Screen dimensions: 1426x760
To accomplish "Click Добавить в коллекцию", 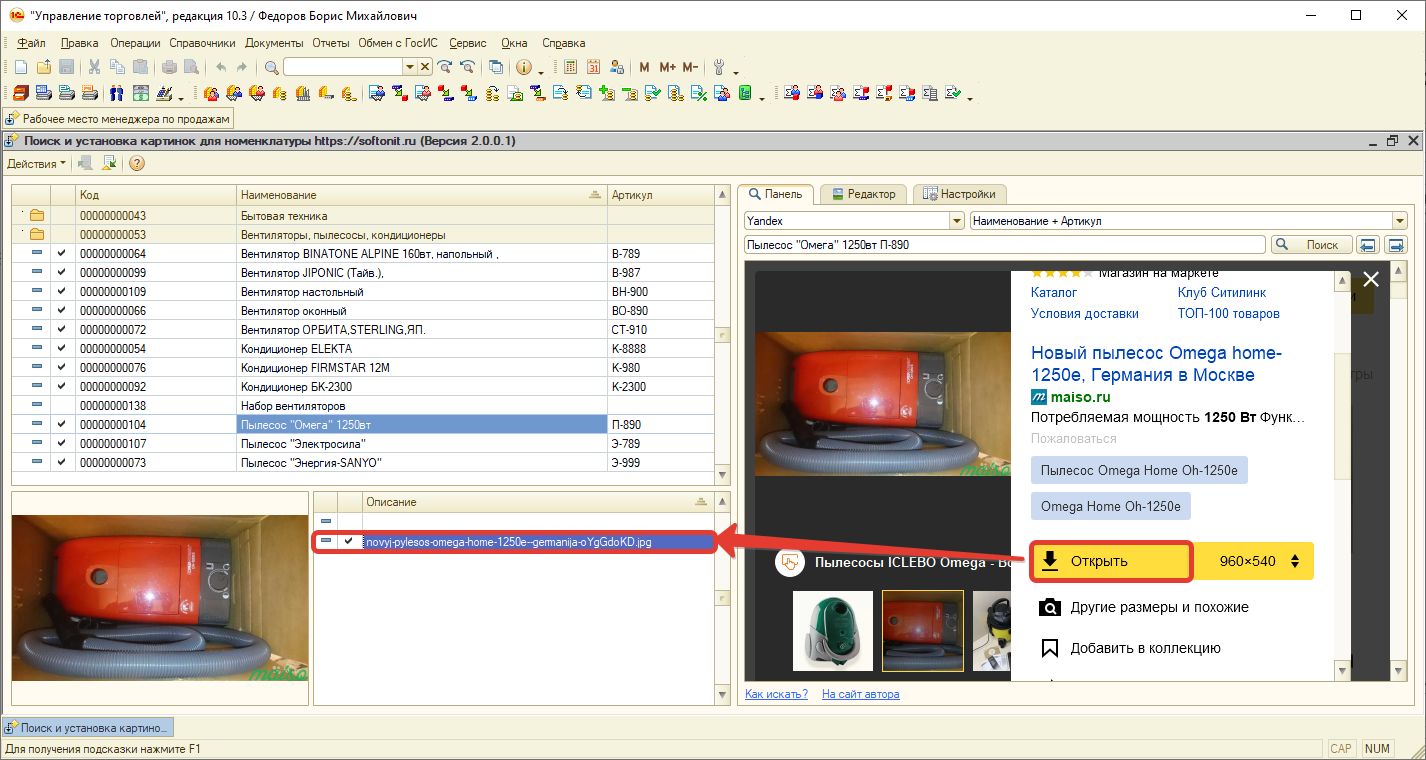I will 1130,648.
